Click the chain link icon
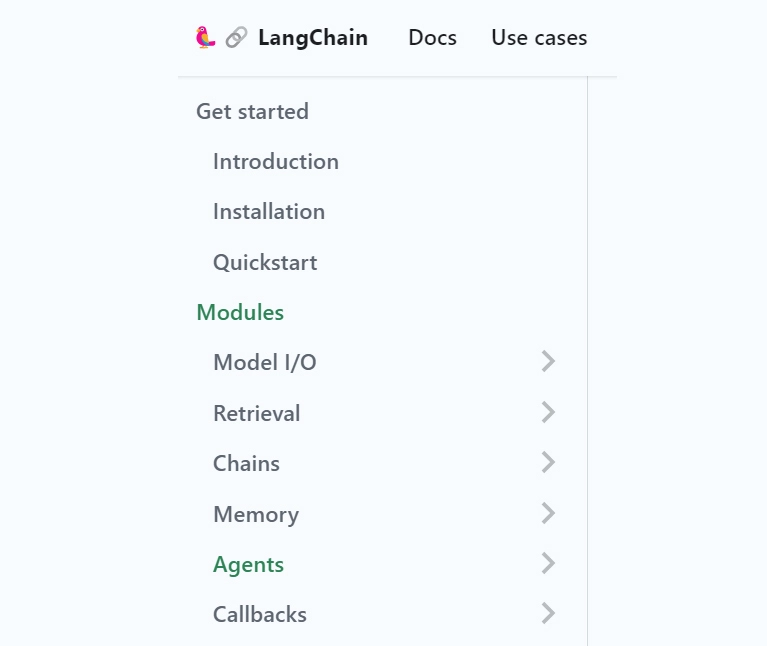The width and height of the screenshot is (767, 646). pos(236,38)
